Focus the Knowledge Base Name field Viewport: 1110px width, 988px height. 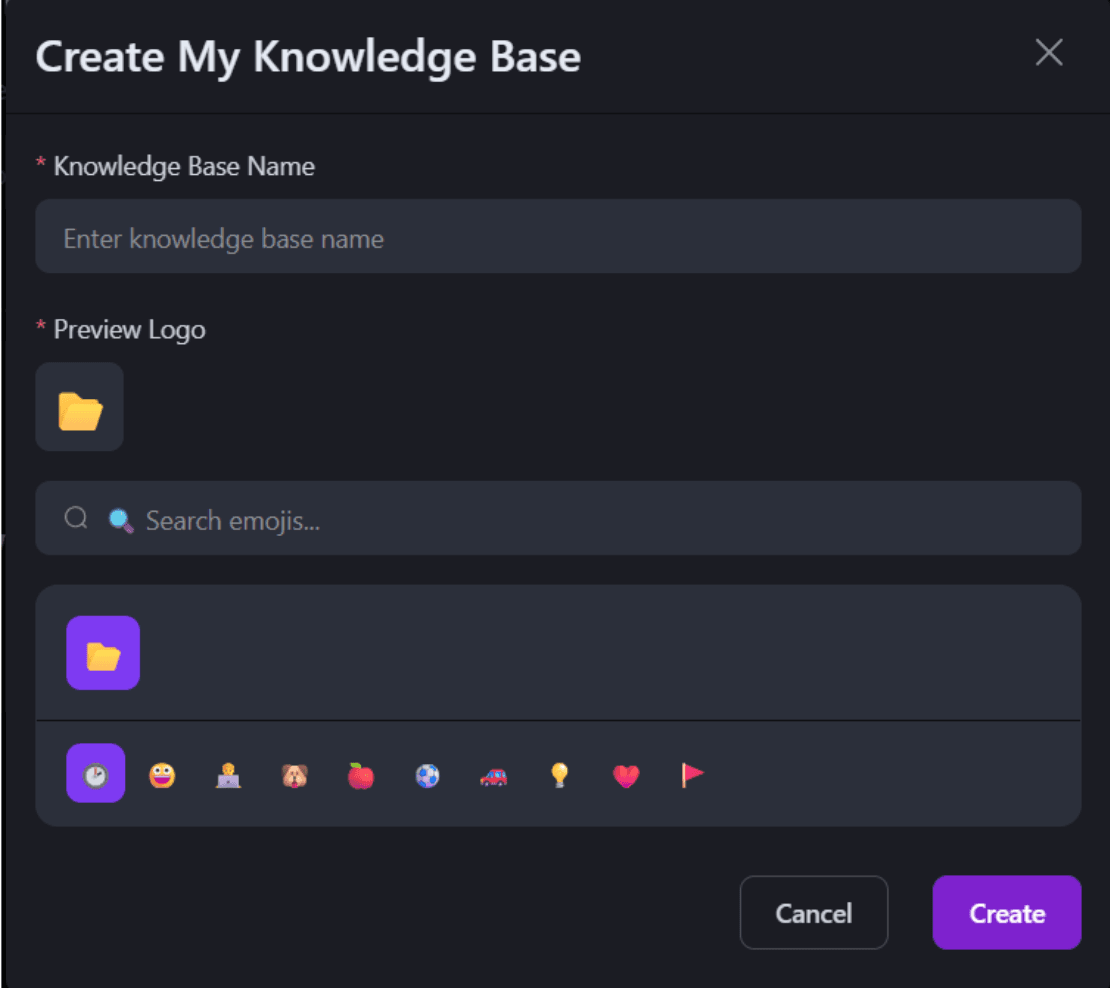tap(558, 237)
